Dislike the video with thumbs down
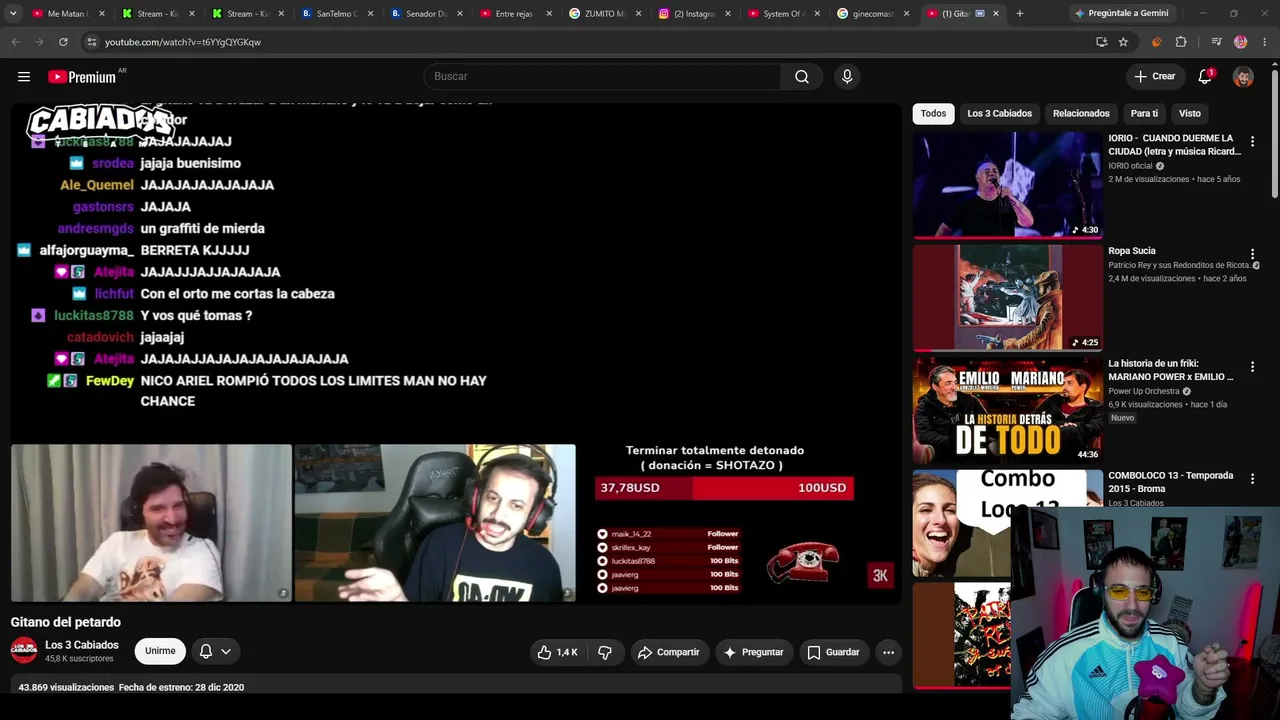 click(605, 652)
